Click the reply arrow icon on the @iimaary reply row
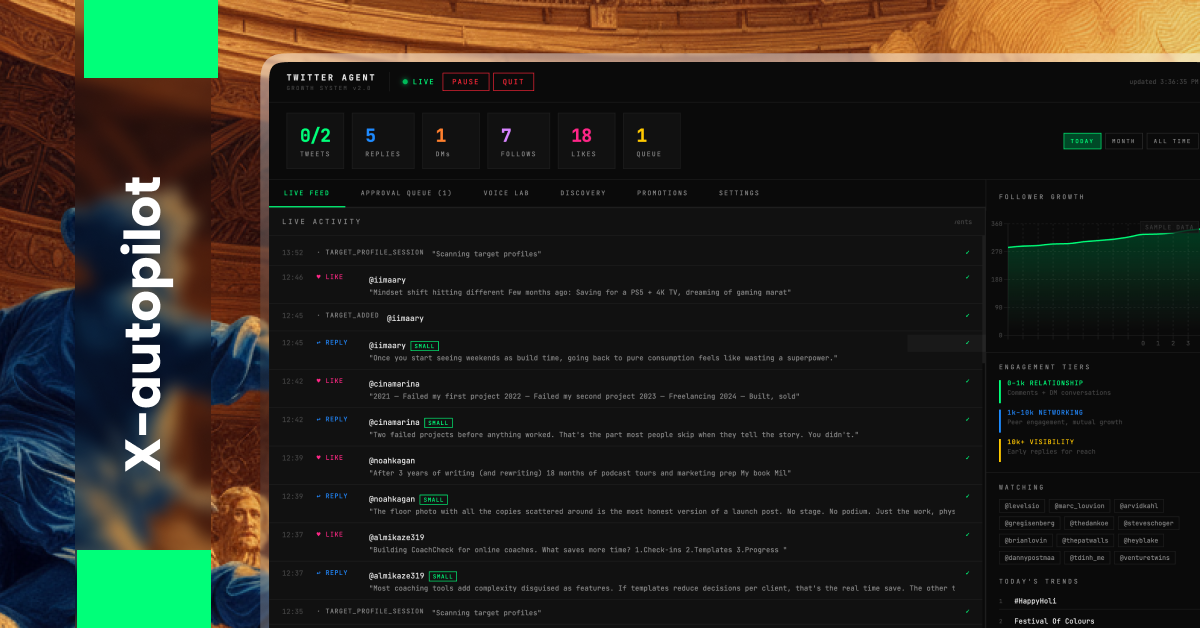The height and width of the screenshot is (628, 1200). [x=319, y=343]
